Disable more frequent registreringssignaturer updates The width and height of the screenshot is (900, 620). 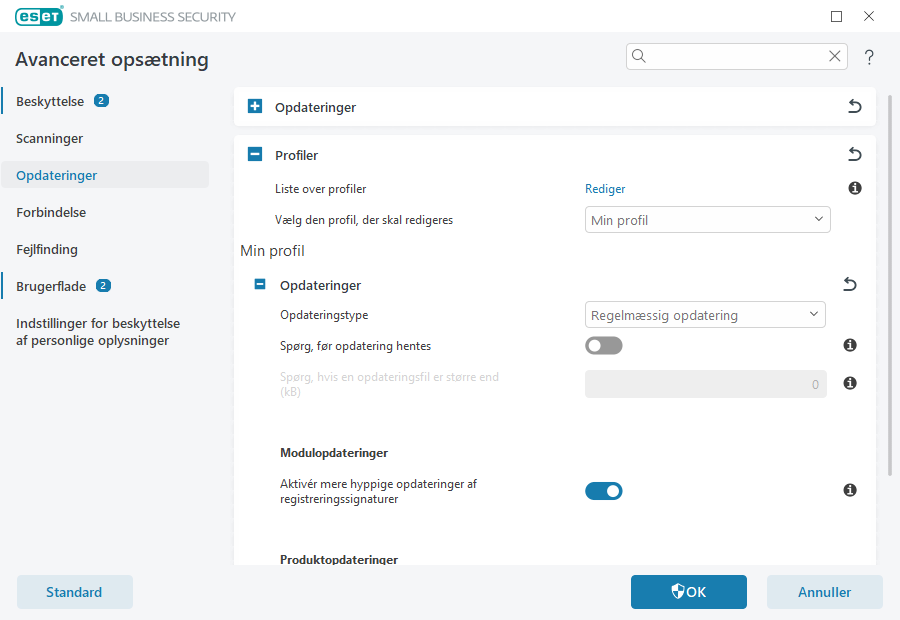(604, 491)
